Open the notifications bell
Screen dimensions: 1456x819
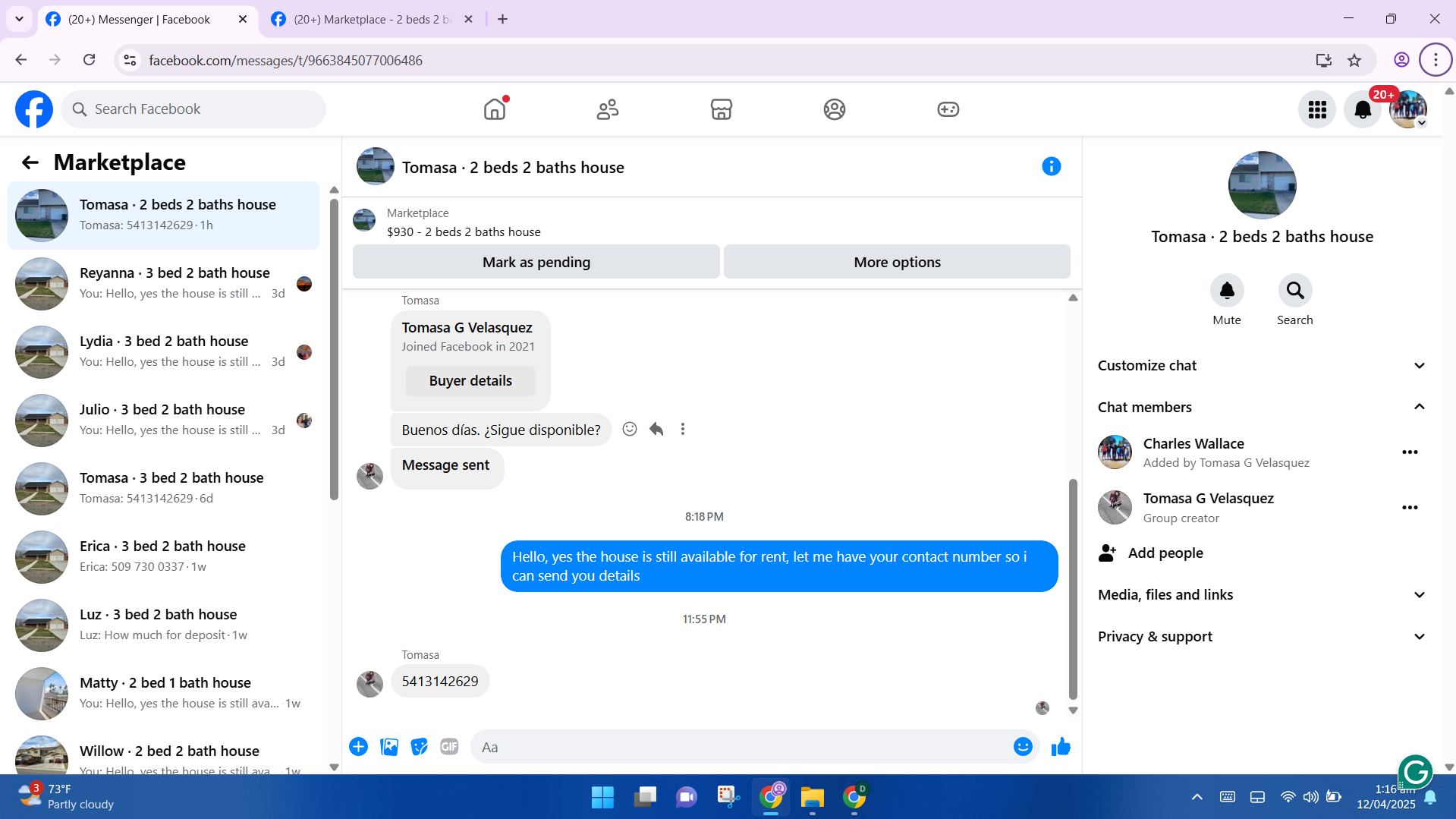1363,110
